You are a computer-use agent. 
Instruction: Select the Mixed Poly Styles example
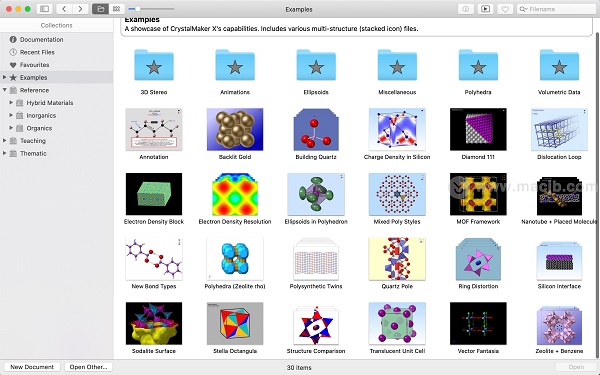(397, 194)
